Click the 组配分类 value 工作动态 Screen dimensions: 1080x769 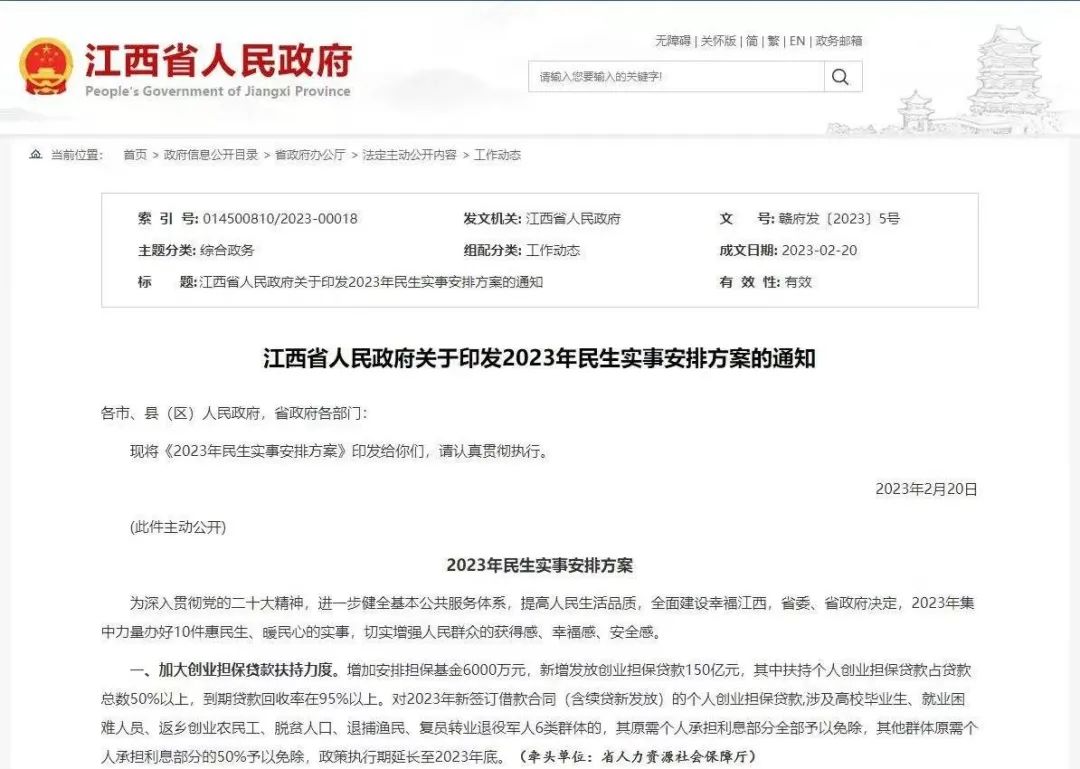553,250
